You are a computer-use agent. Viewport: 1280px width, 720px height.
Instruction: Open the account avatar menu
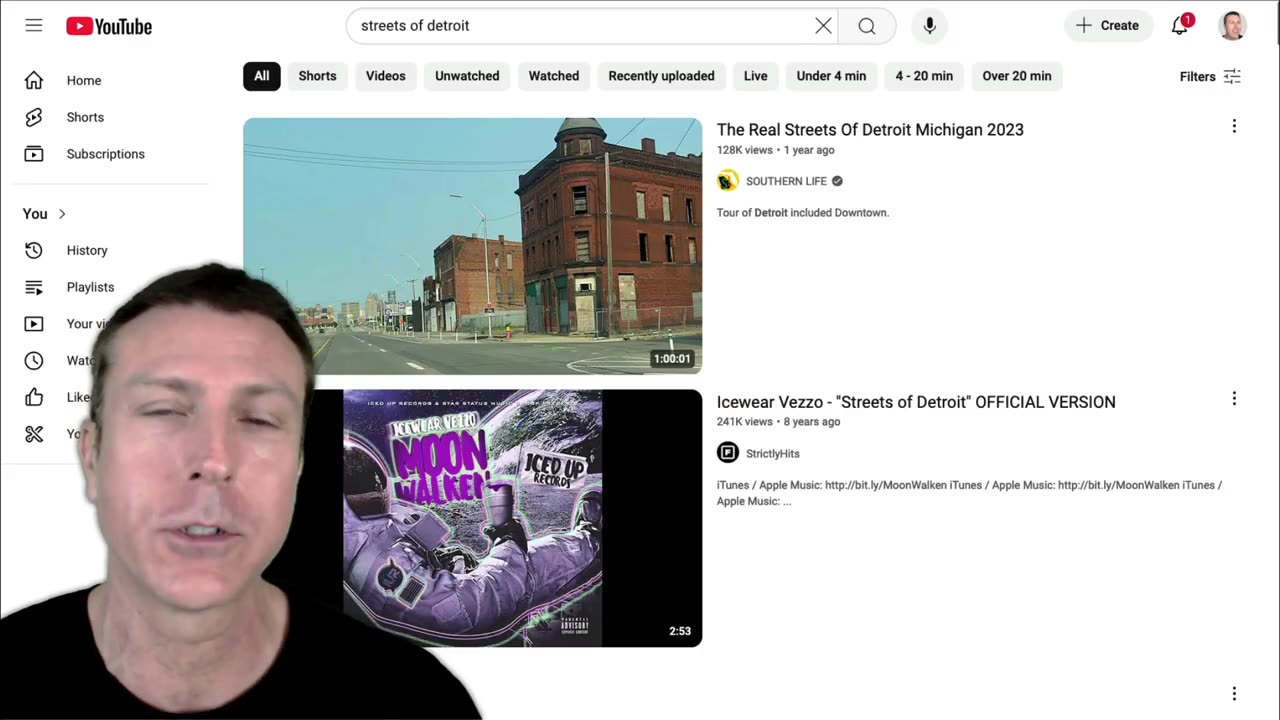(1232, 26)
